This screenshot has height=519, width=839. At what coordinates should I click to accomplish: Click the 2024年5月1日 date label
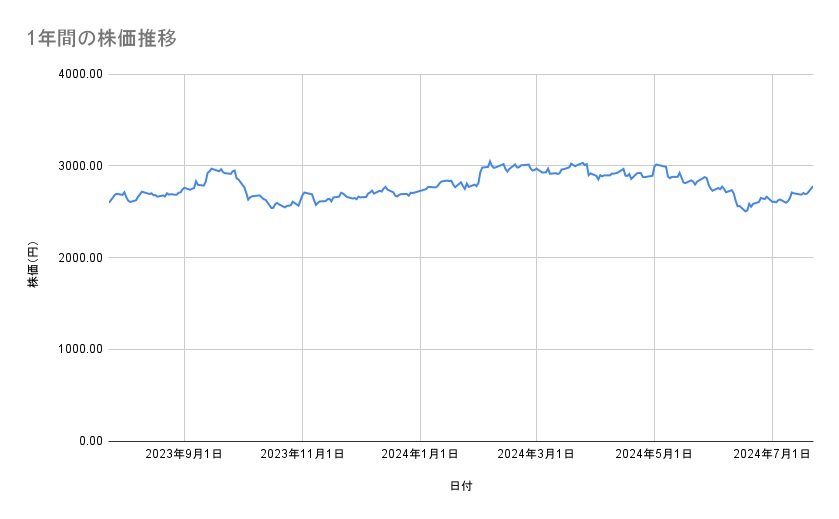pyautogui.click(x=654, y=455)
